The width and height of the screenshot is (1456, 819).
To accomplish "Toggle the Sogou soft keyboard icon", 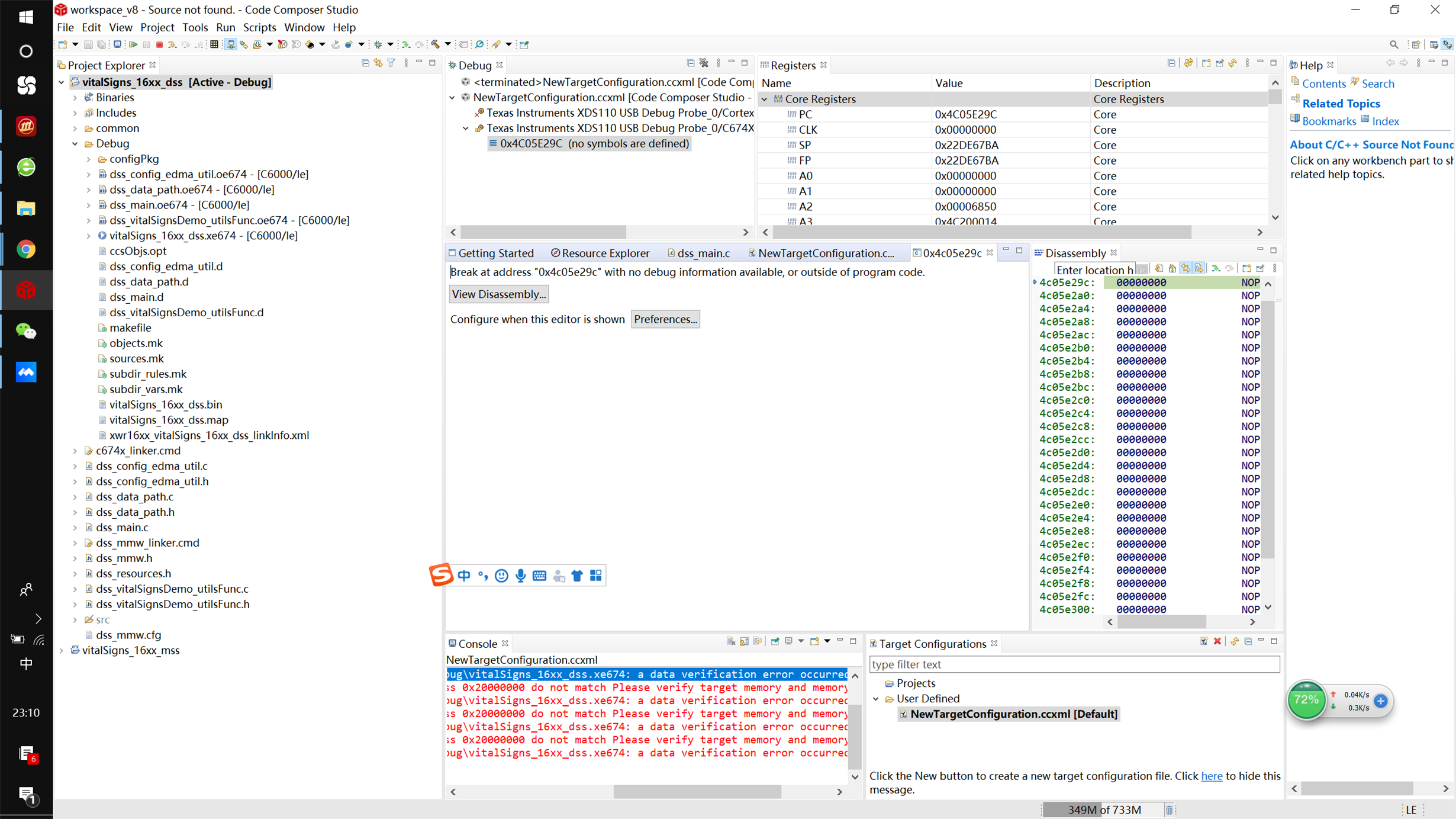I will (539, 576).
